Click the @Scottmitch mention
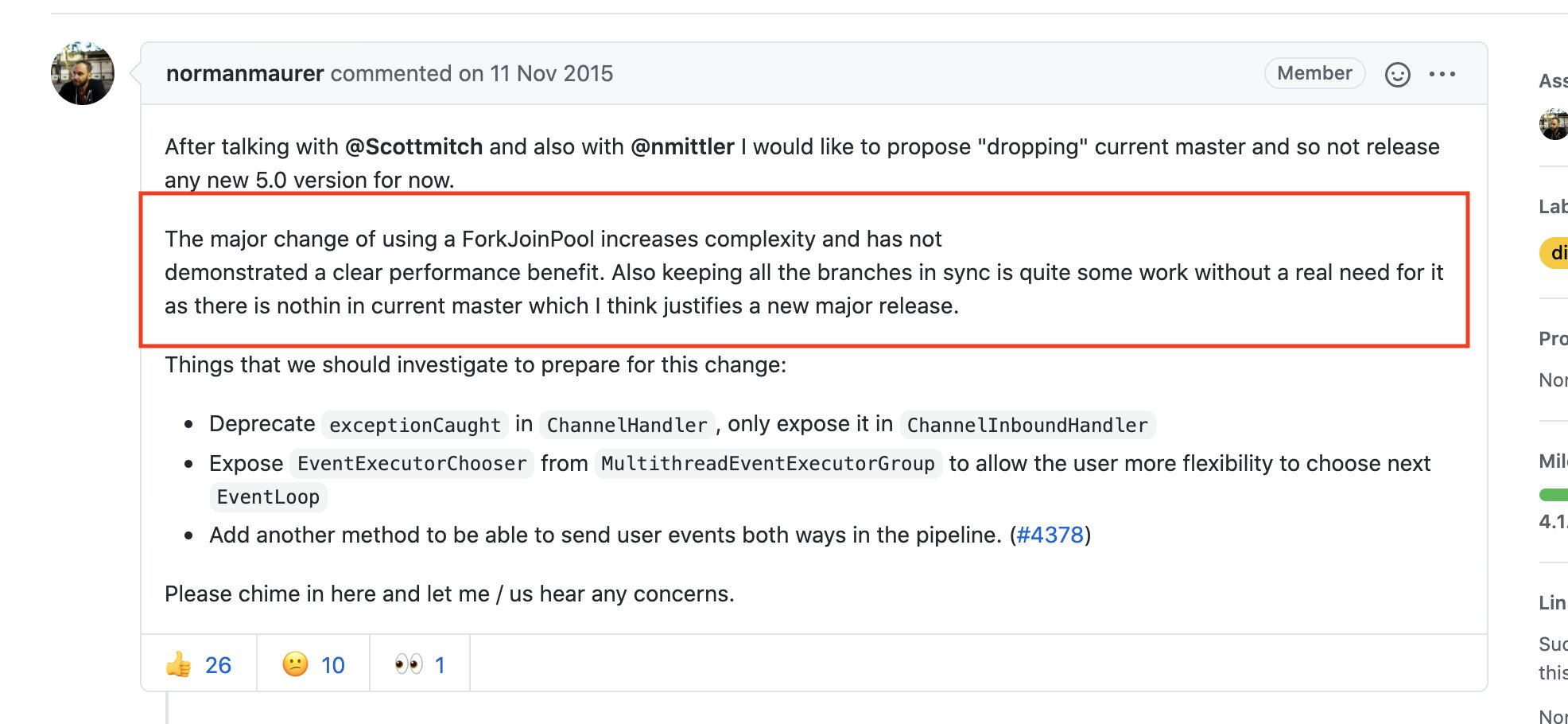1568x724 pixels. pyautogui.click(x=413, y=146)
